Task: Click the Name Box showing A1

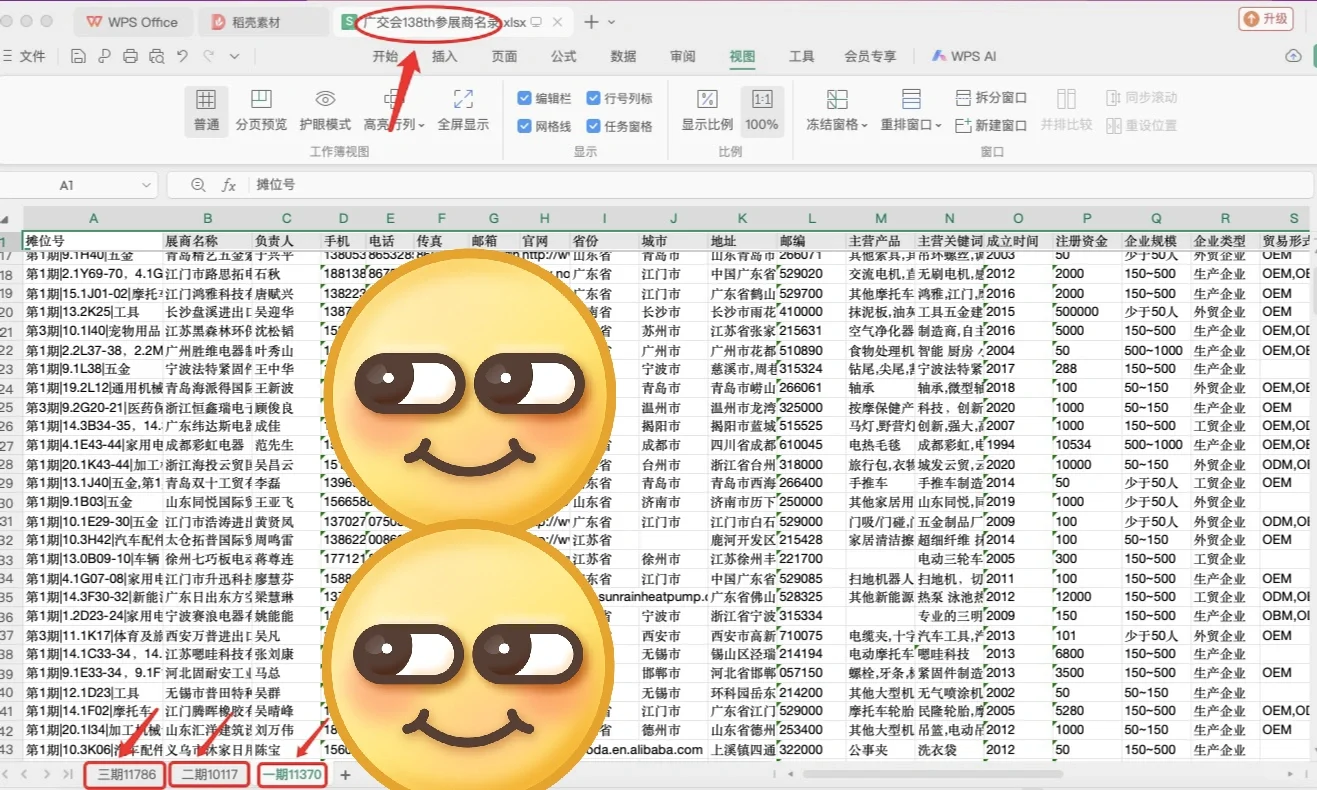Action: click(x=67, y=185)
